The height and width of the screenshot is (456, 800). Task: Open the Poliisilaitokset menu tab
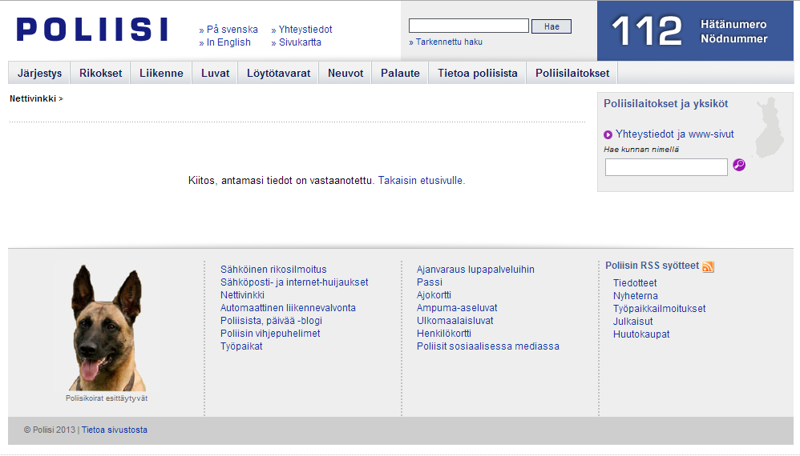(572, 73)
